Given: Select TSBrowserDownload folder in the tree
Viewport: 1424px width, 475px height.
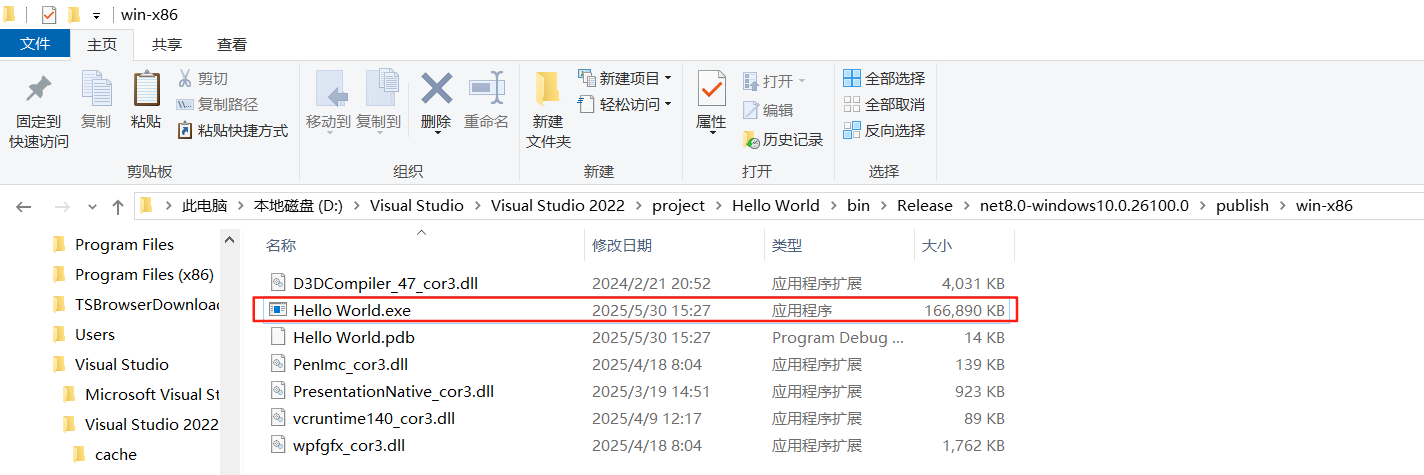Looking at the screenshot, I should pos(147,304).
